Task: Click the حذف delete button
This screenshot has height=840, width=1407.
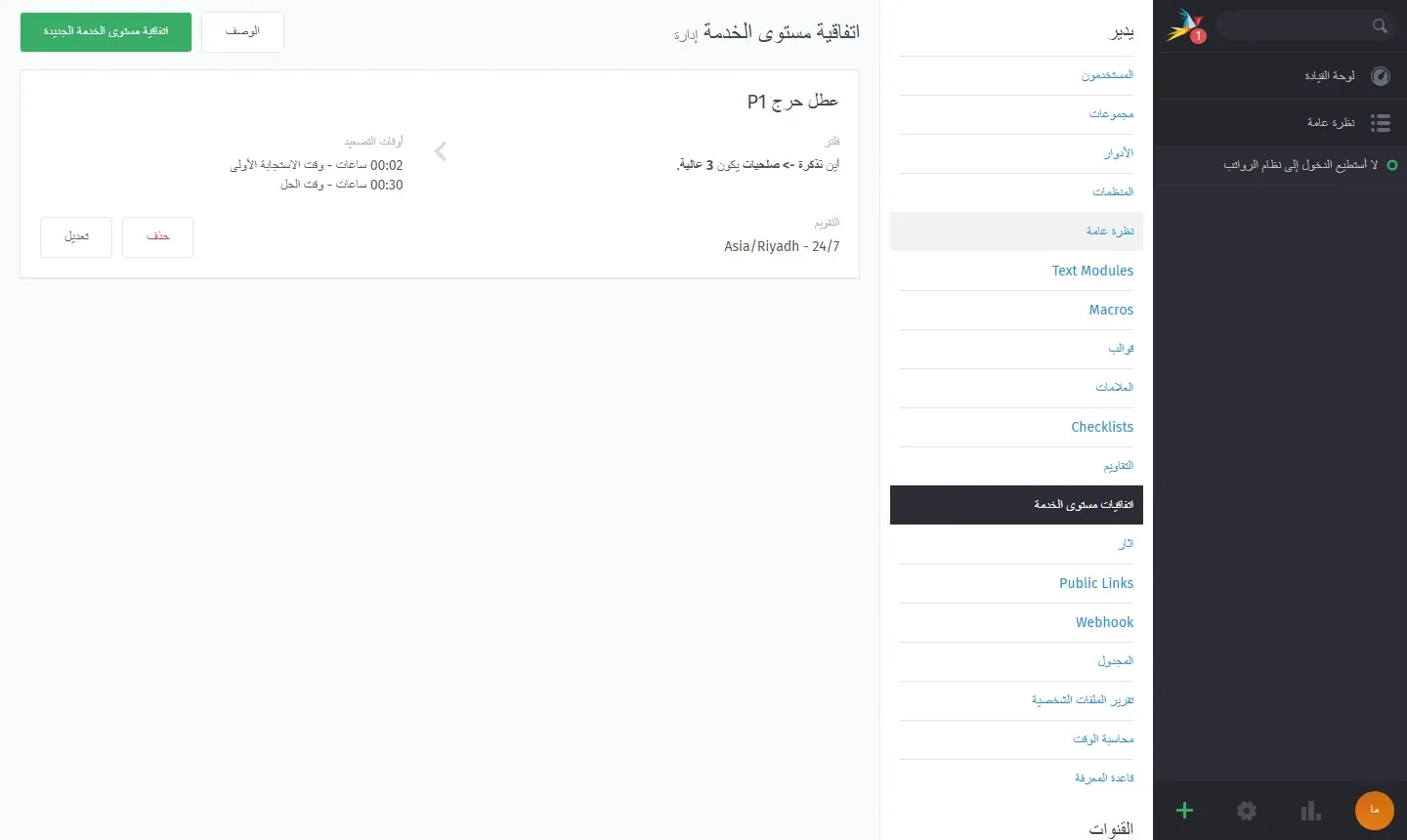Action: [157, 237]
